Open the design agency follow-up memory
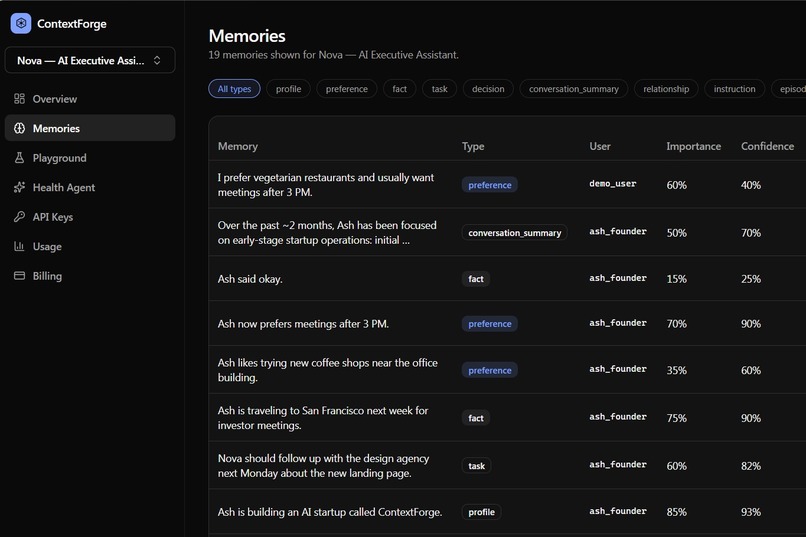Viewport: 806px width, 537px height. (507, 465)
